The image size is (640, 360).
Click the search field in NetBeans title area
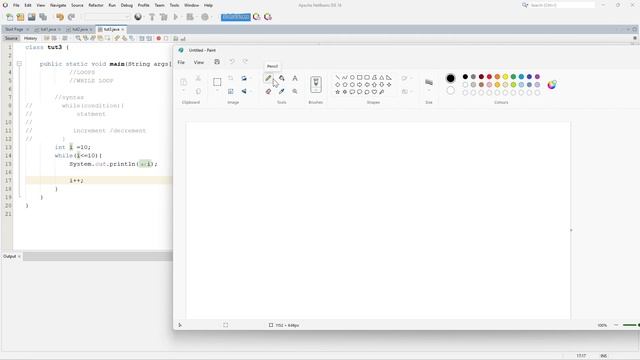(562, 5)
